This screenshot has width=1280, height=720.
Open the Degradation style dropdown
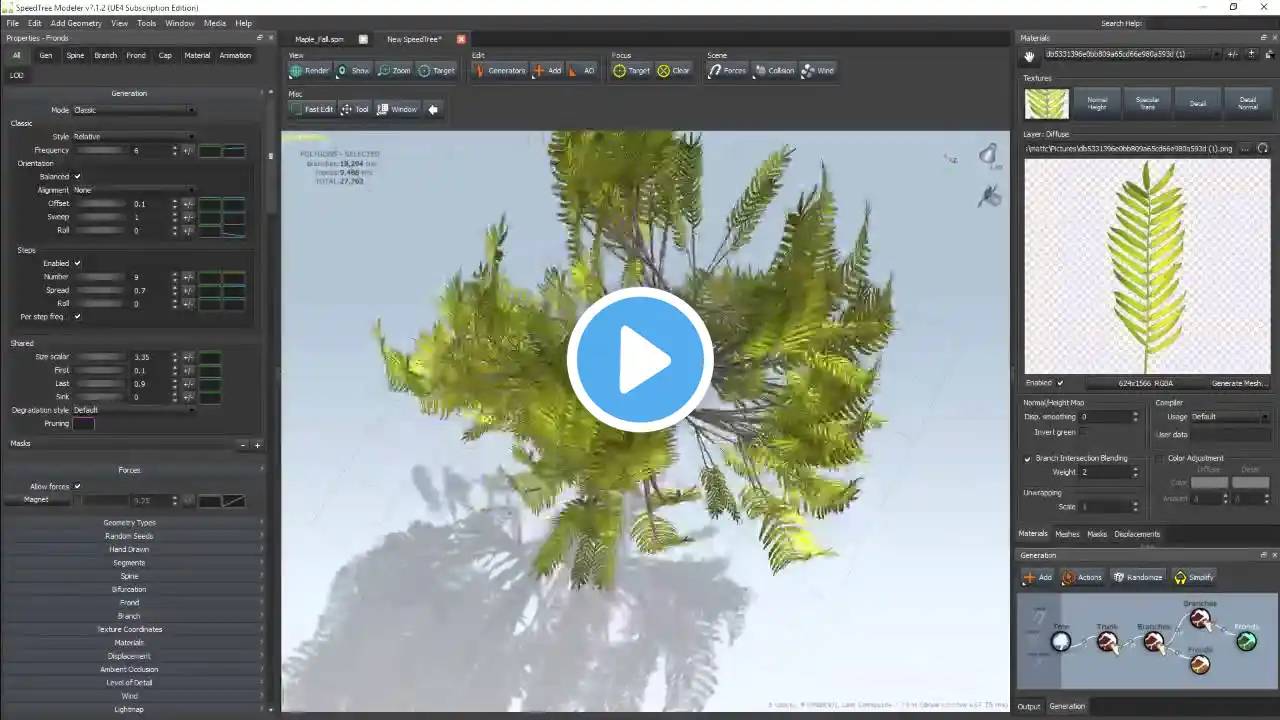pos(133,410)
